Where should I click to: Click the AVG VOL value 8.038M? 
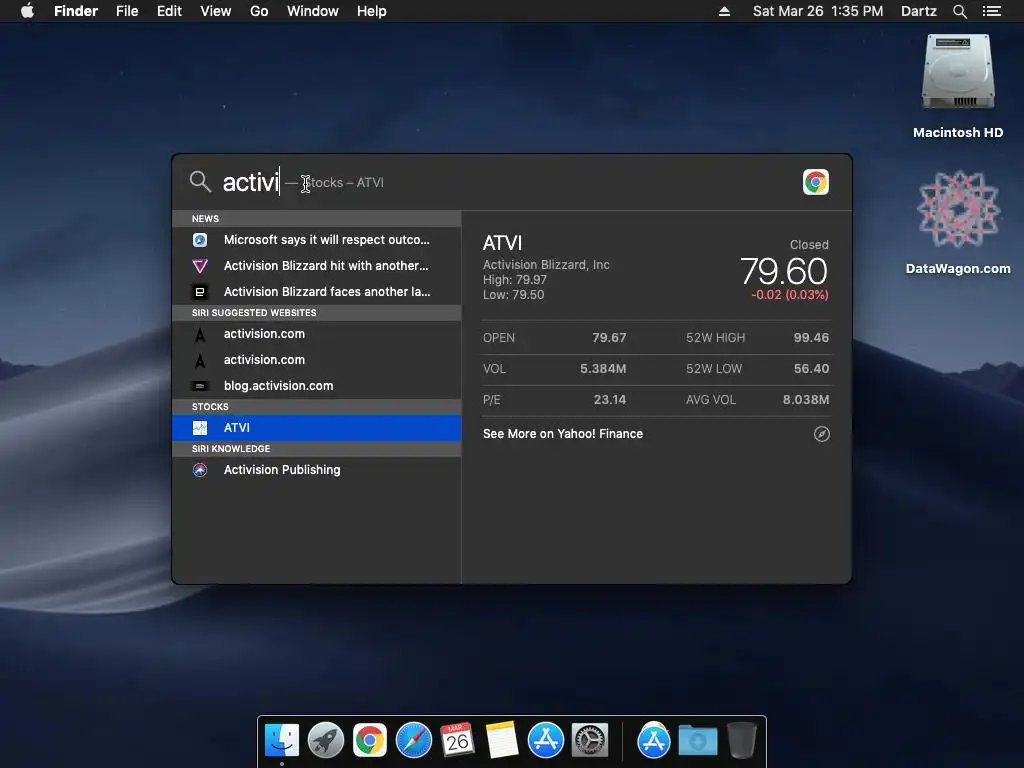point(806,399)
